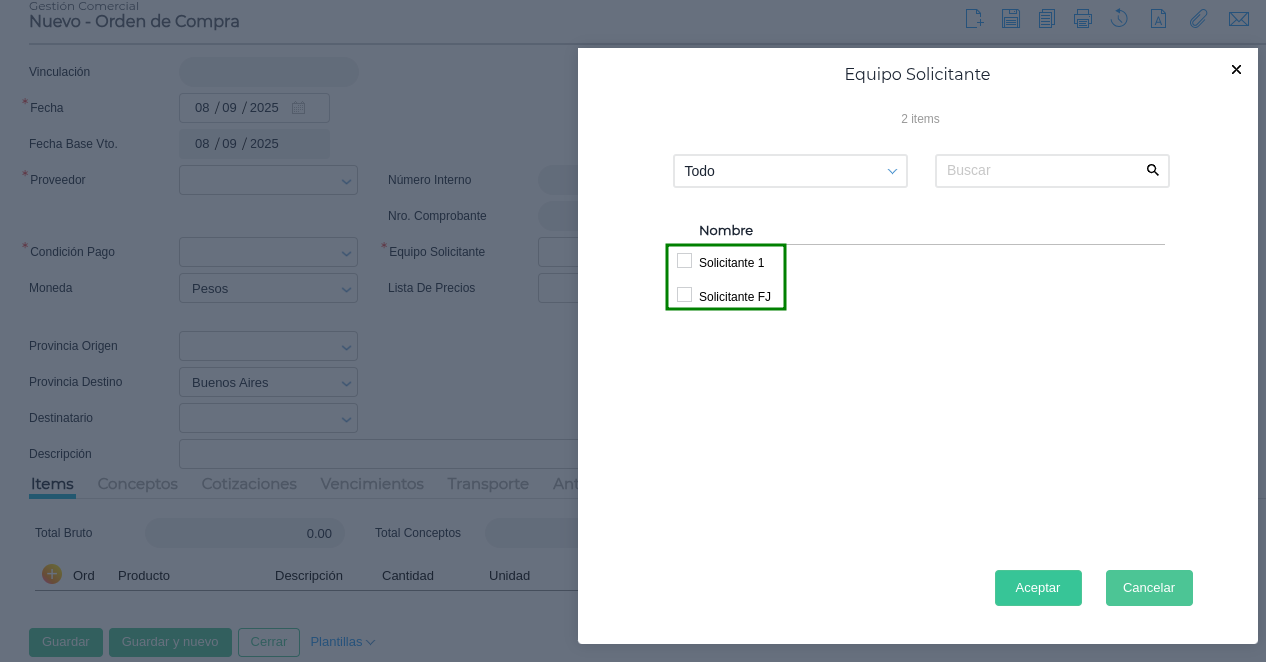This screenshot has width=1266, height=662.
Task: Click the paperclip attachment icon
Action: tap(1198, 18)
